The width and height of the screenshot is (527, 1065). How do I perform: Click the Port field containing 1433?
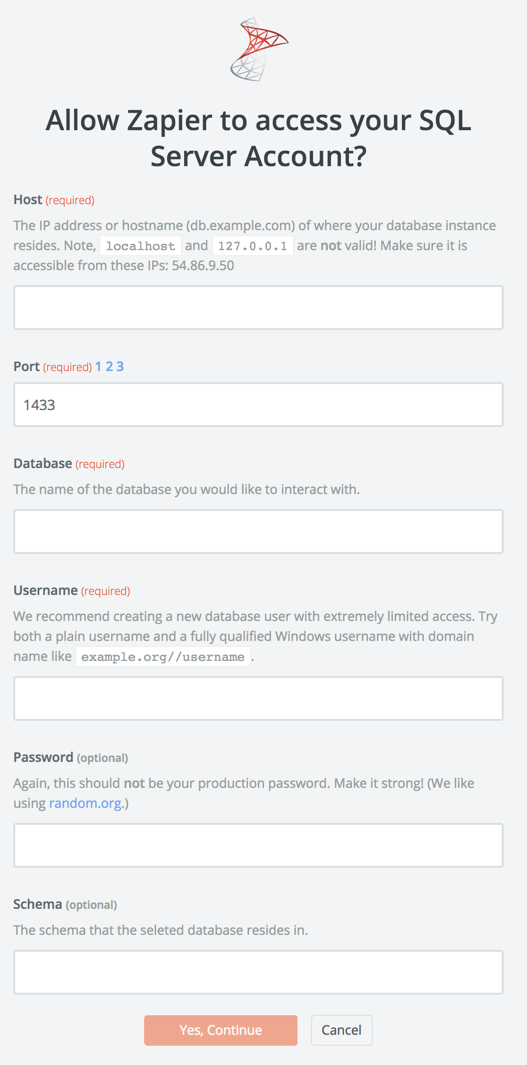(258, 405)
